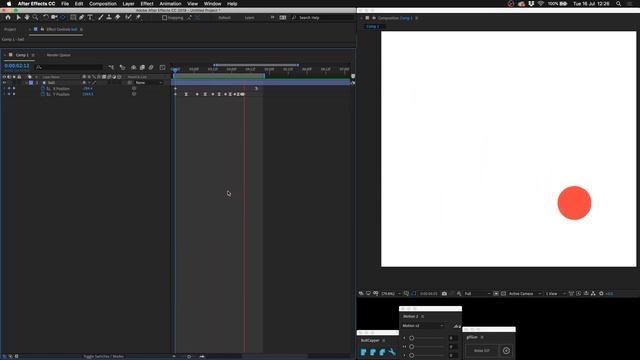The height and width of the screenshot is (360, 640).
Task: Open the ball layer Parent None dropdown
Action: 149,83
